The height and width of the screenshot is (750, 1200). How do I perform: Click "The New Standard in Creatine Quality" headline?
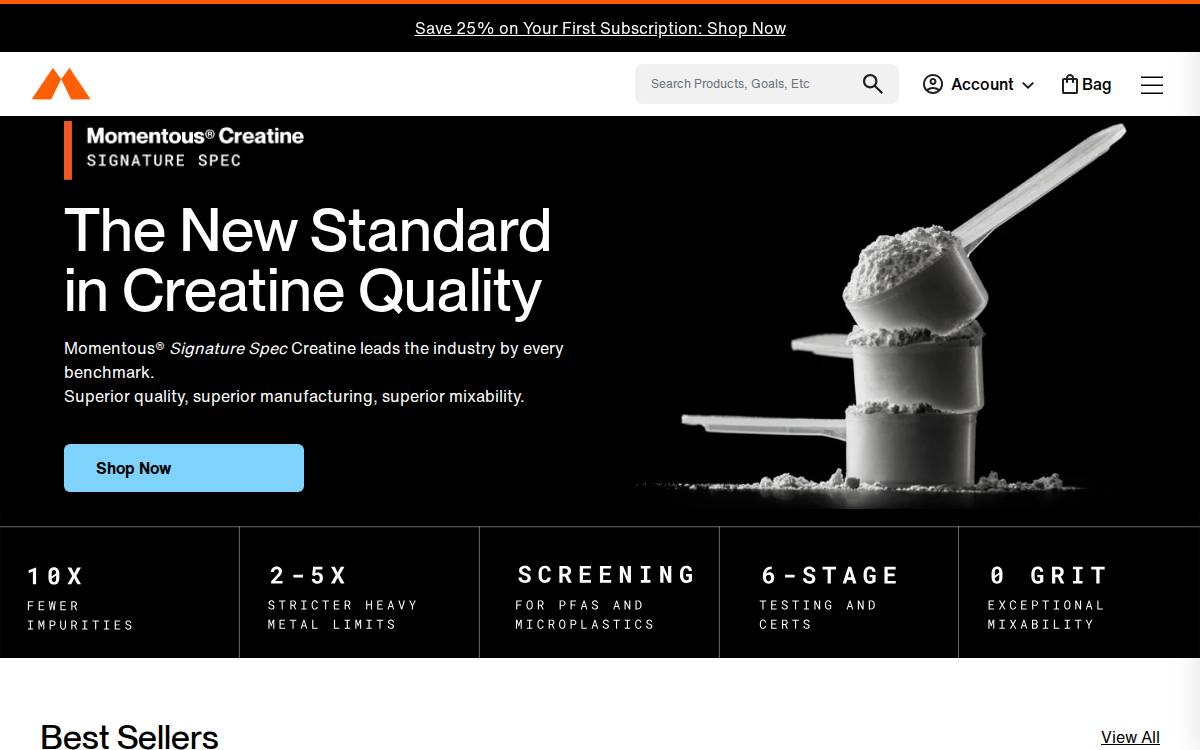pos(308,260)
